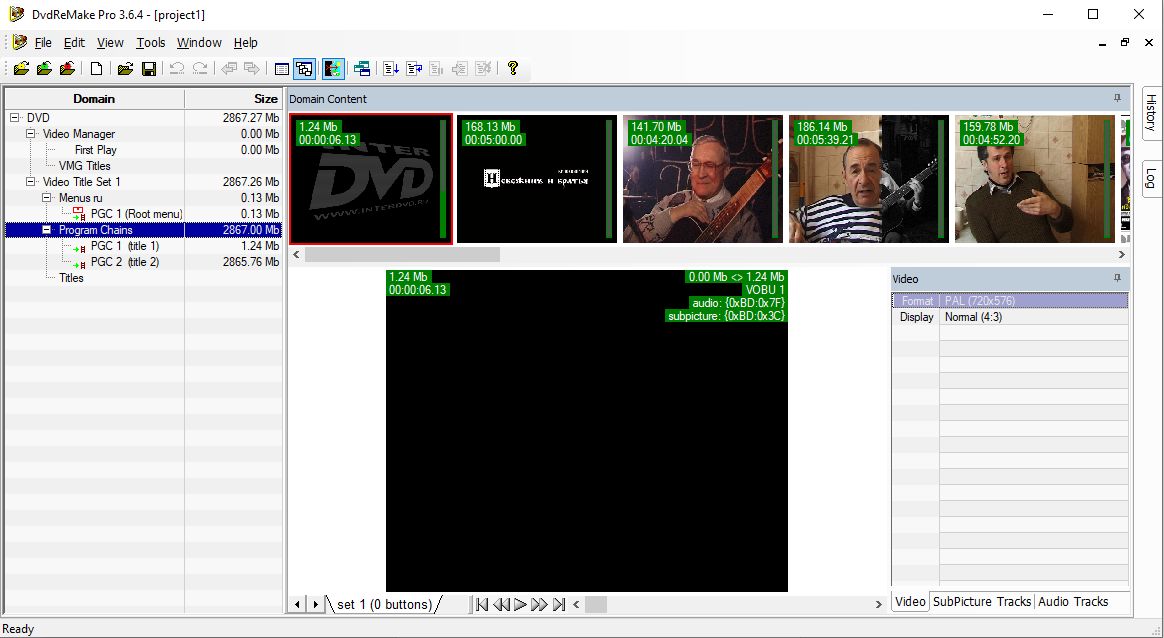The height and width of the screenshot is (638, 1164).
Task: Click the cascading windows toolbar icon
Action: 362,69
